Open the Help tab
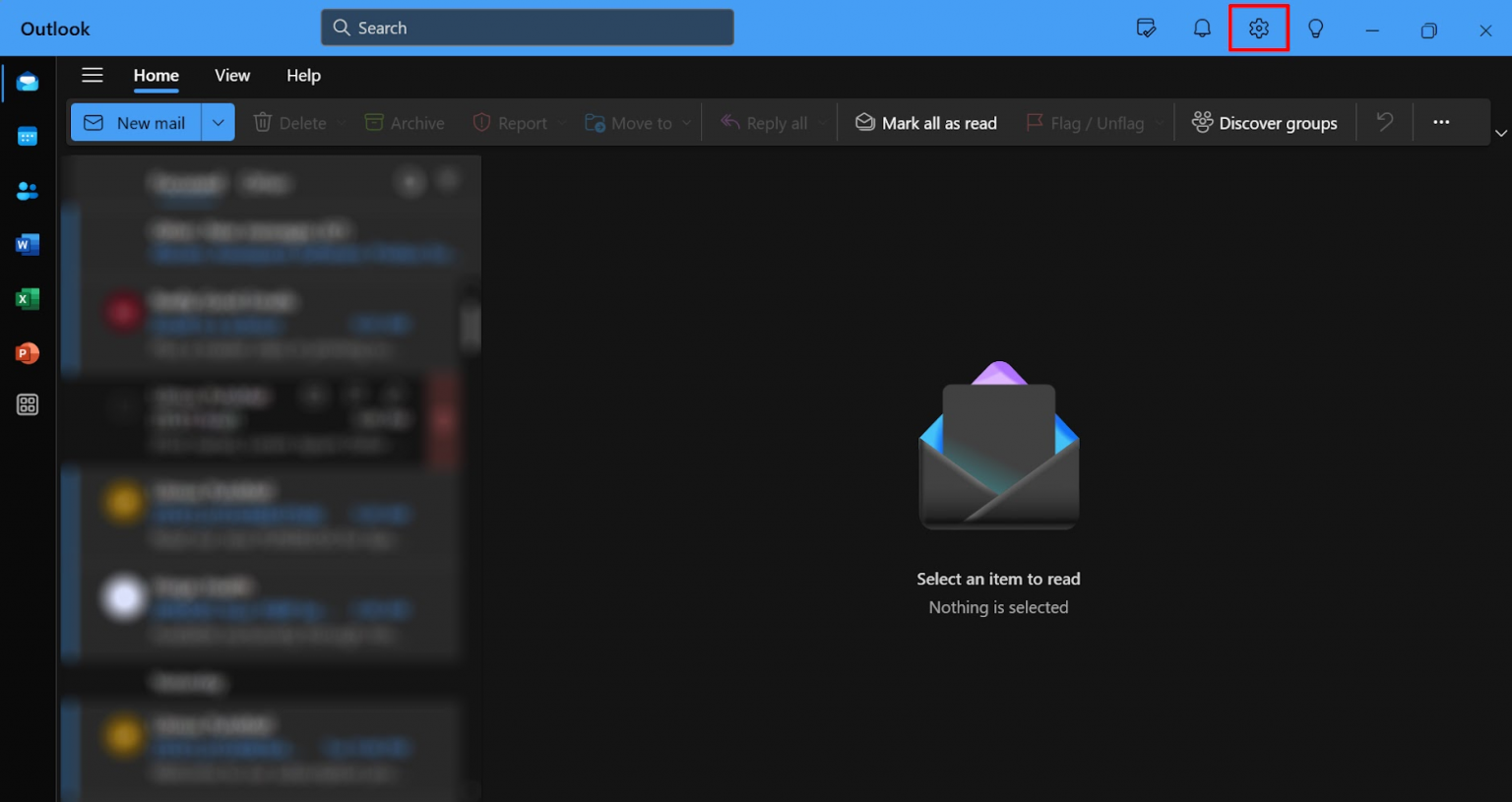The image size is (1512, 802). tap(303, 76)
